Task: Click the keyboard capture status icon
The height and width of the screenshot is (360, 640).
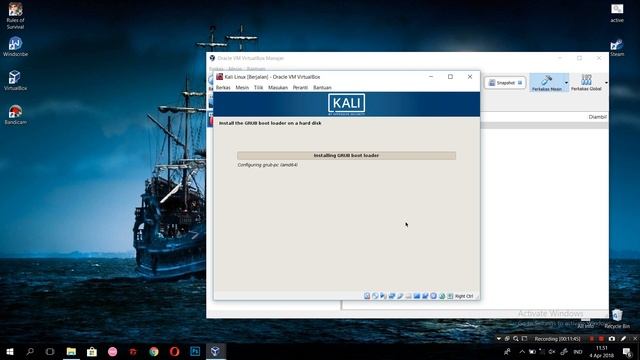Action: pyautogui.click(x=450, y=296)
